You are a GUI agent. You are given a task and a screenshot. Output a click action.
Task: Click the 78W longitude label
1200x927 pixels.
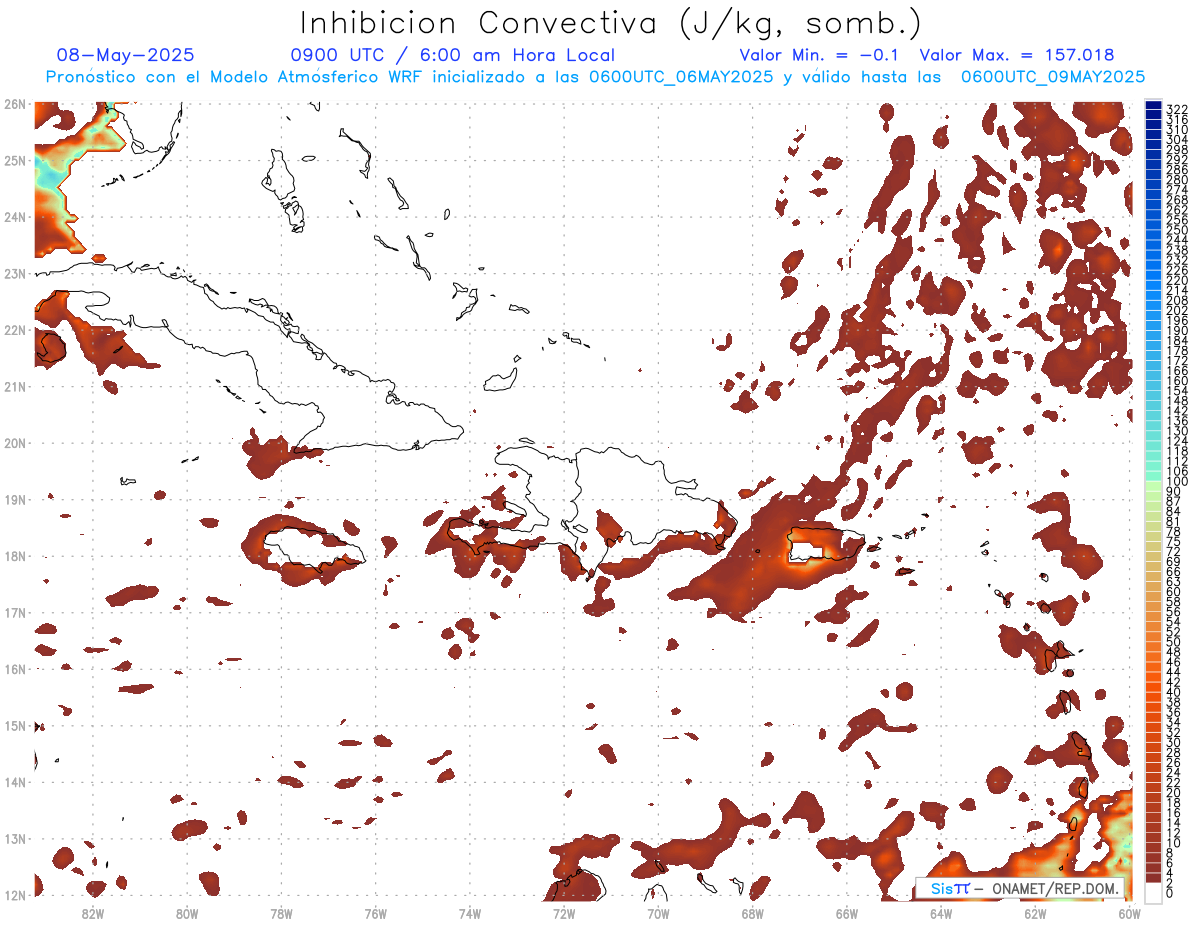coord(281,912)
